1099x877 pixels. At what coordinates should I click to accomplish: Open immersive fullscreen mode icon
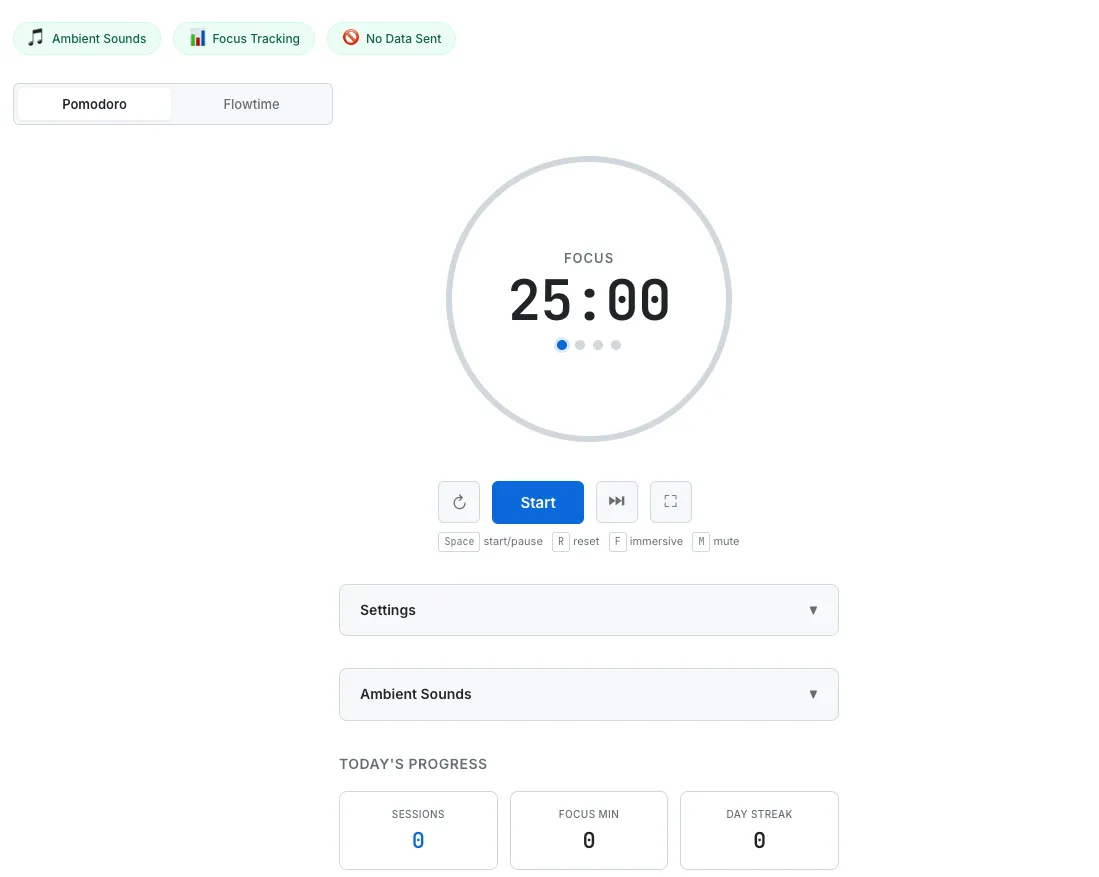[x=670, y=502]
